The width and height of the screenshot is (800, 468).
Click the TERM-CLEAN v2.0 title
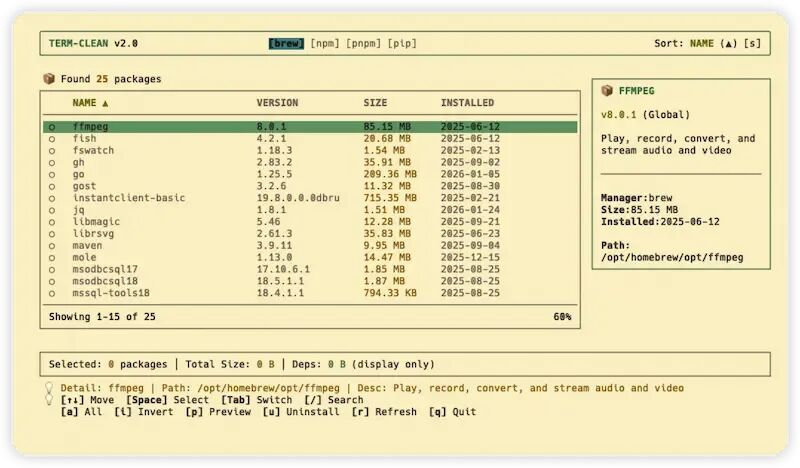[x=93, y=43]
